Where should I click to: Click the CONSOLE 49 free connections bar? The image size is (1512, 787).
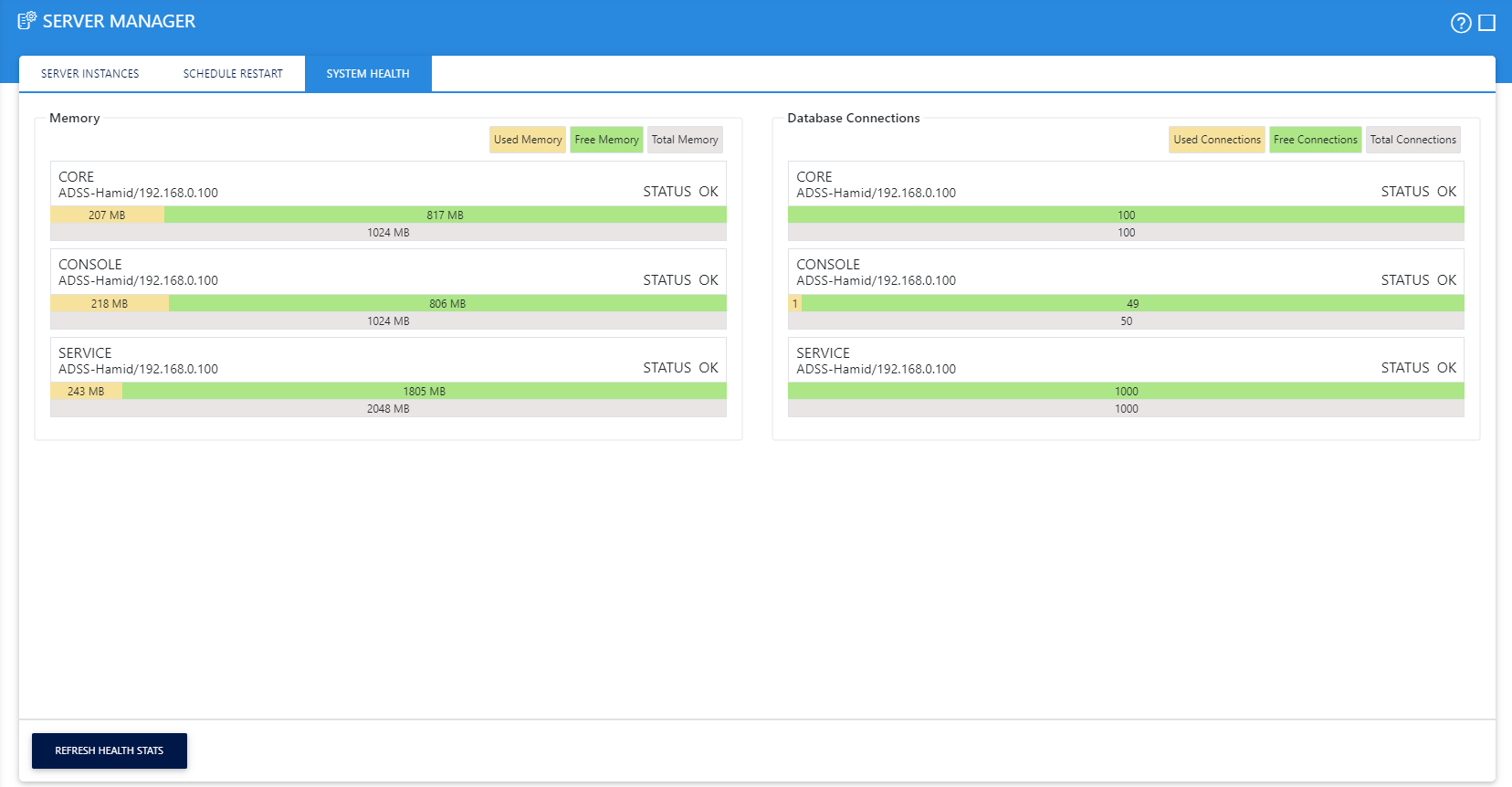pyautogui.click(x=1132, y=304)
